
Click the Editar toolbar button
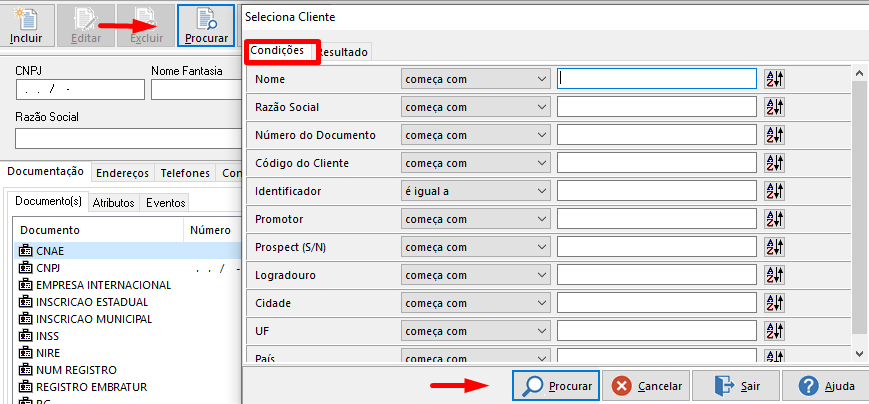(x=86, y=25)
